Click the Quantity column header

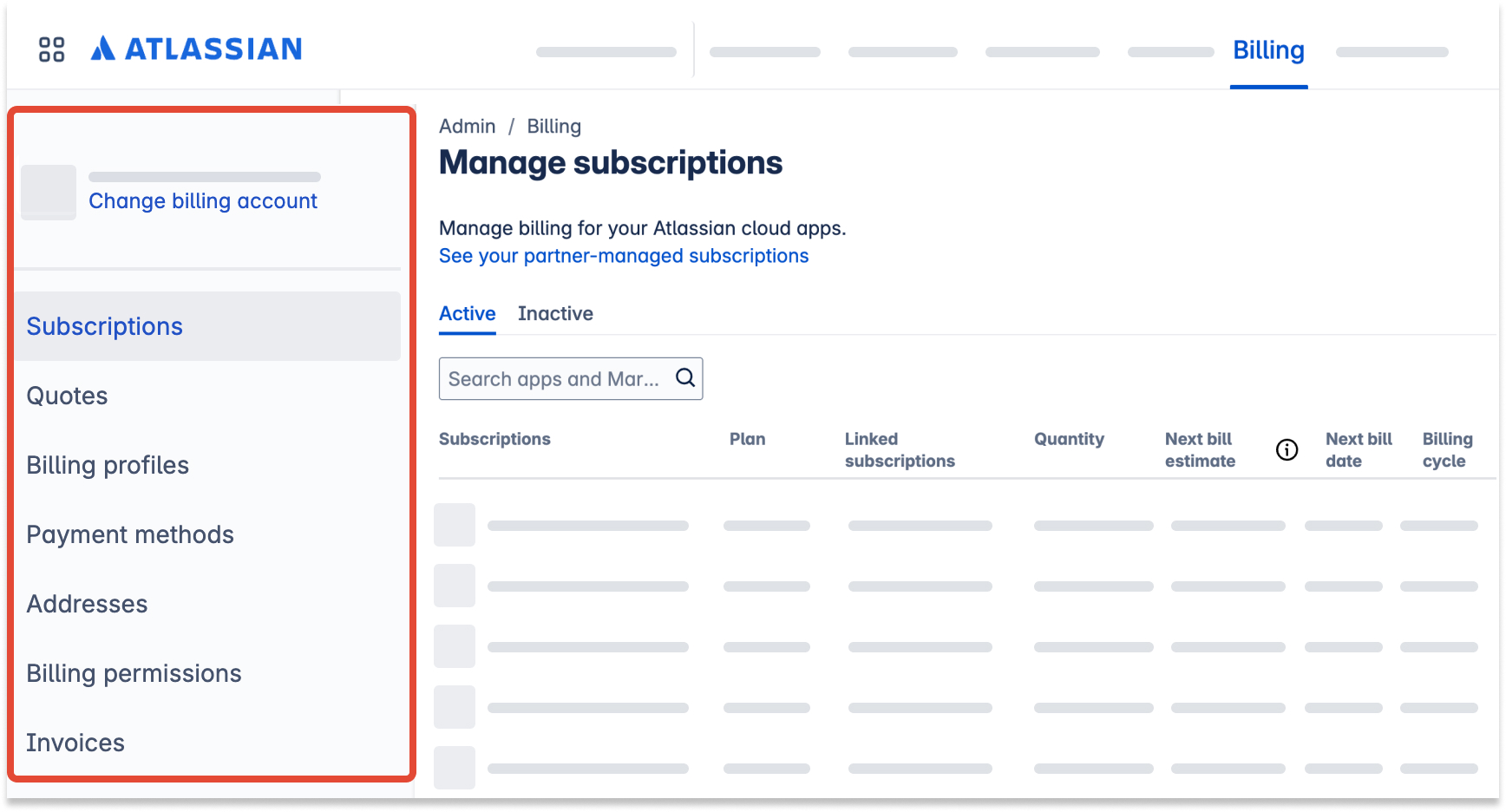click(1069, 439)
